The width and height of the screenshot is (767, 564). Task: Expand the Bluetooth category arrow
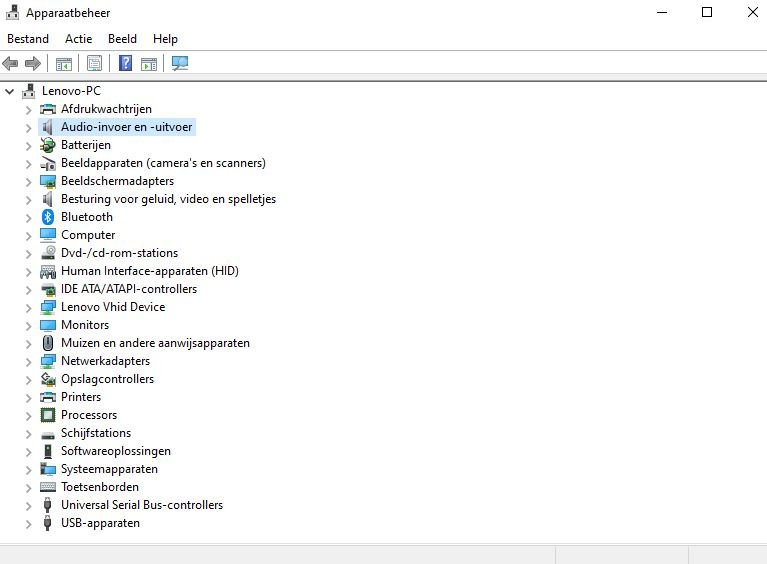click(28, 218)
